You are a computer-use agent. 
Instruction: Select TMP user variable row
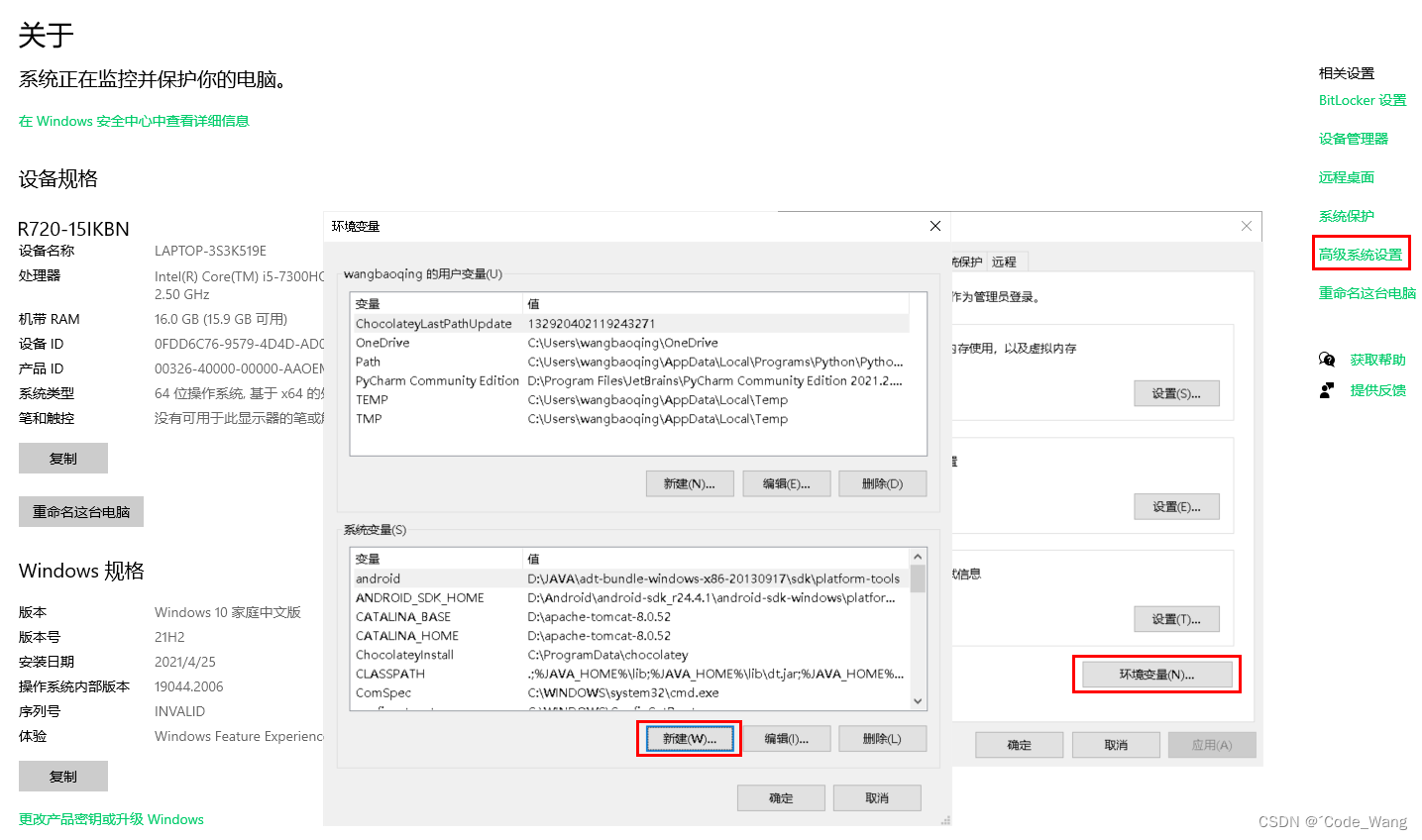(x=630, y=418)
